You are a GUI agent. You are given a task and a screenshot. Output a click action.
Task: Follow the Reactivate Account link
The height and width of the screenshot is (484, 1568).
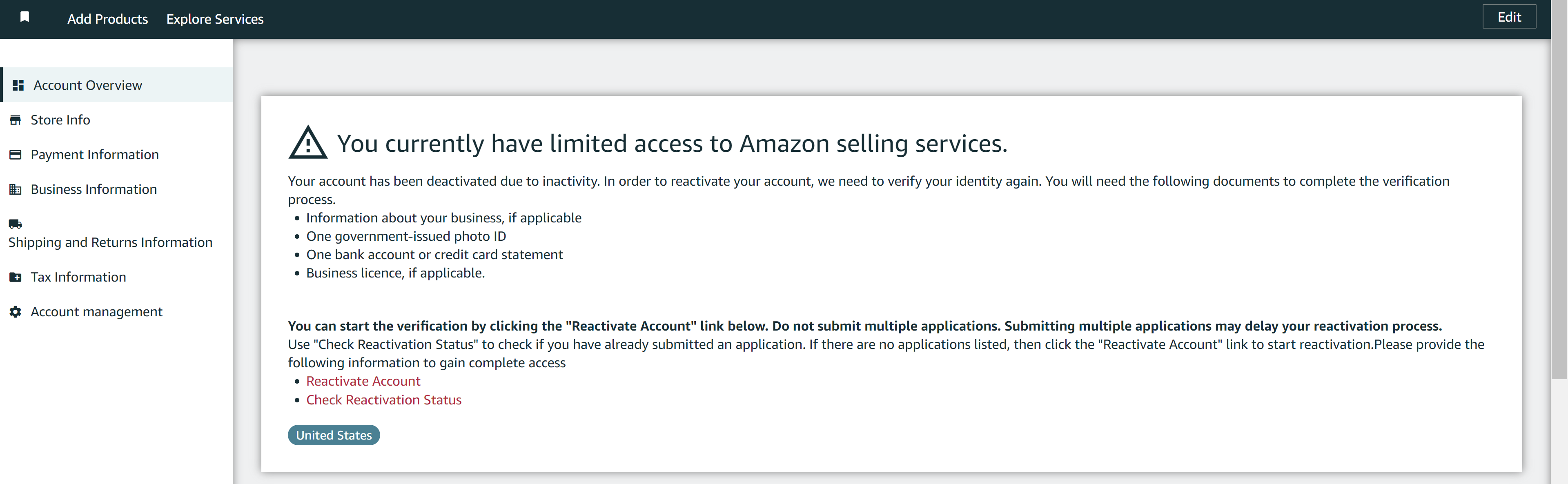363,381
